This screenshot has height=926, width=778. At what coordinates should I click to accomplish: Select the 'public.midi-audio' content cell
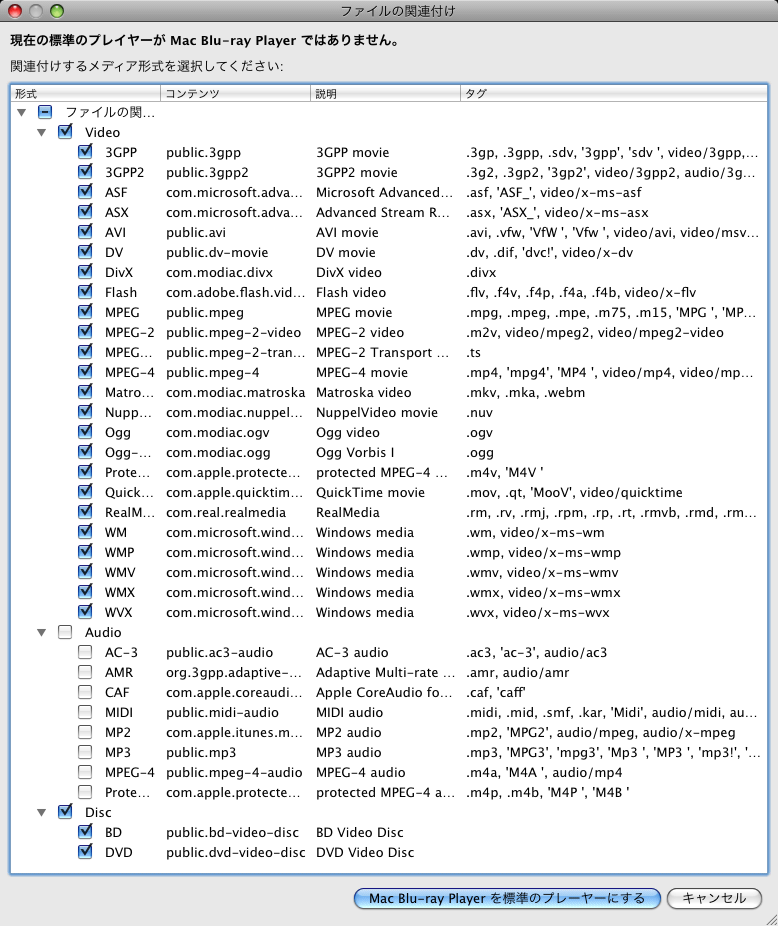[x=222, y=713]
